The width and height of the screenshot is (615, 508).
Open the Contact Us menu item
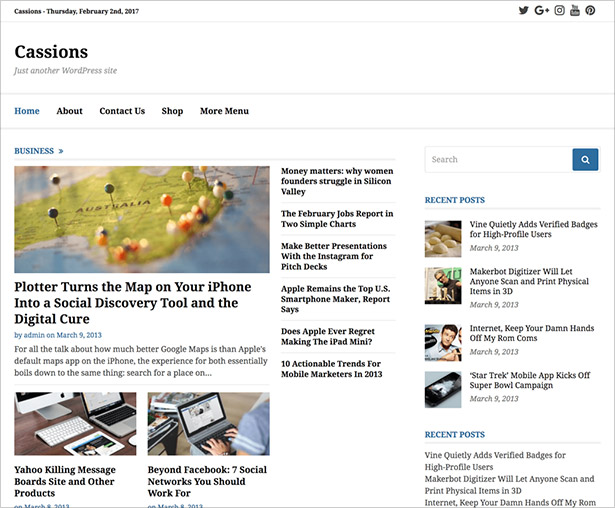coord(122,111)
